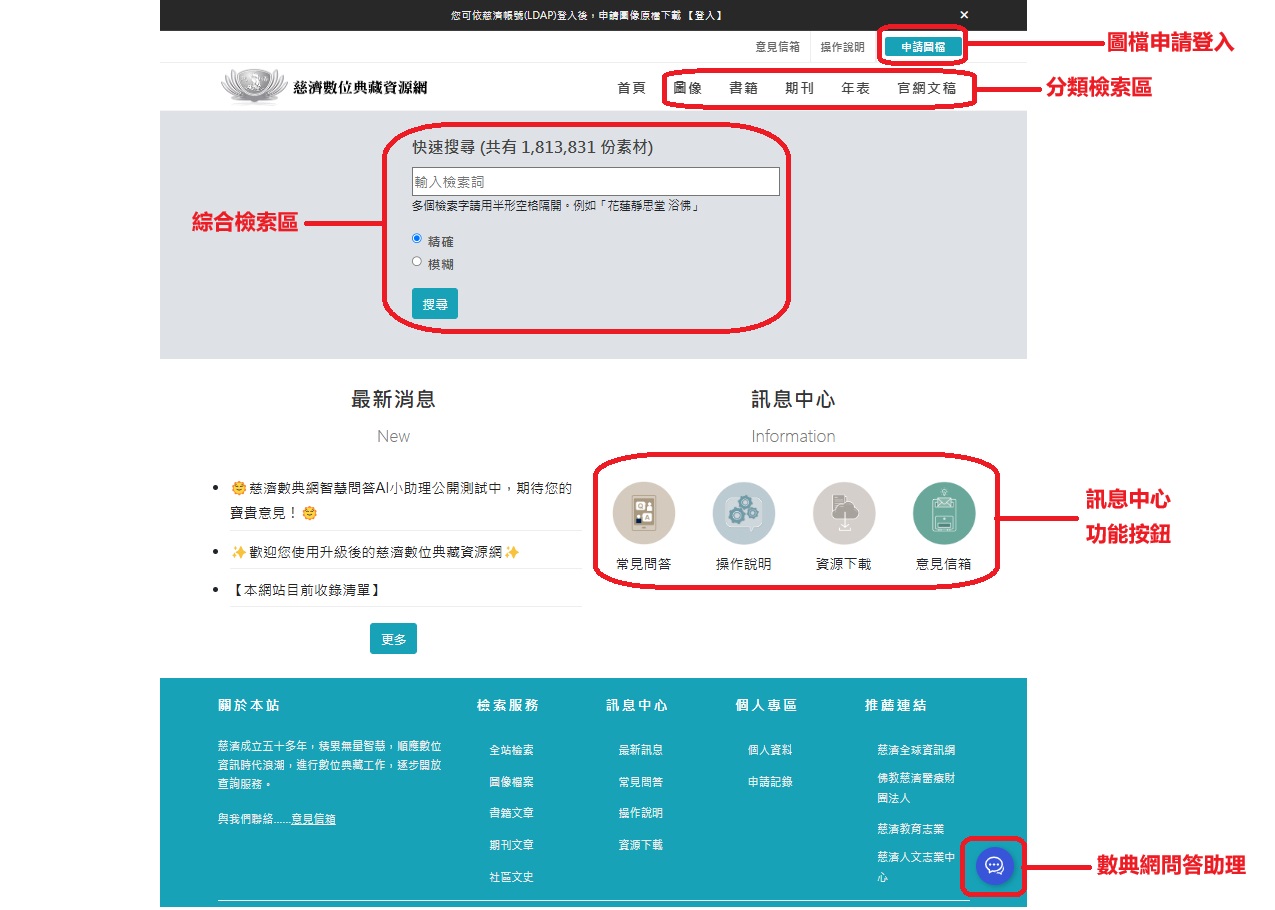Open the 圖像 navigation menu item

pyautogui.click(x=688, y=88)
